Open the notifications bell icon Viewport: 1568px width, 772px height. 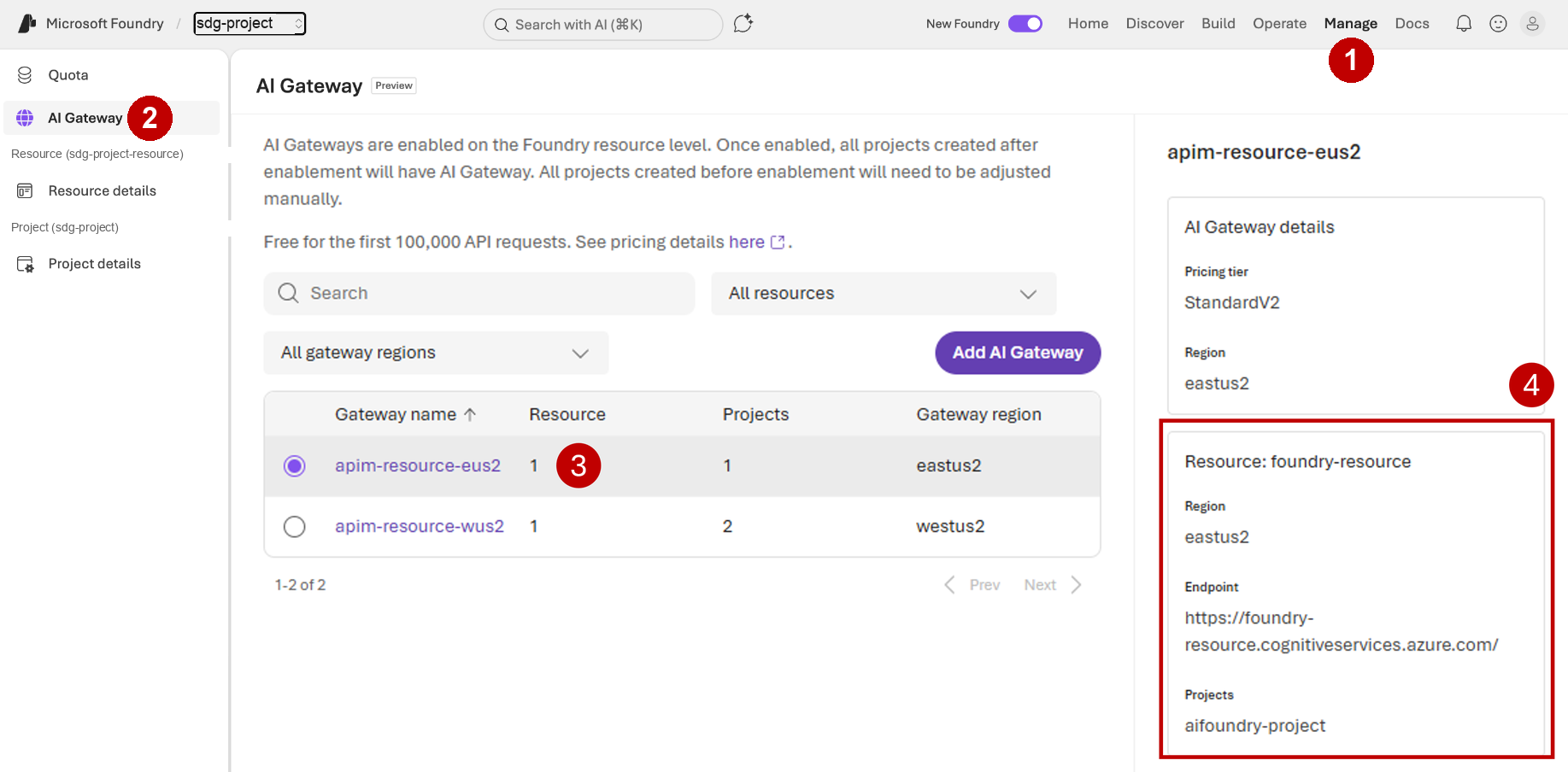(x=1464, y=24)
